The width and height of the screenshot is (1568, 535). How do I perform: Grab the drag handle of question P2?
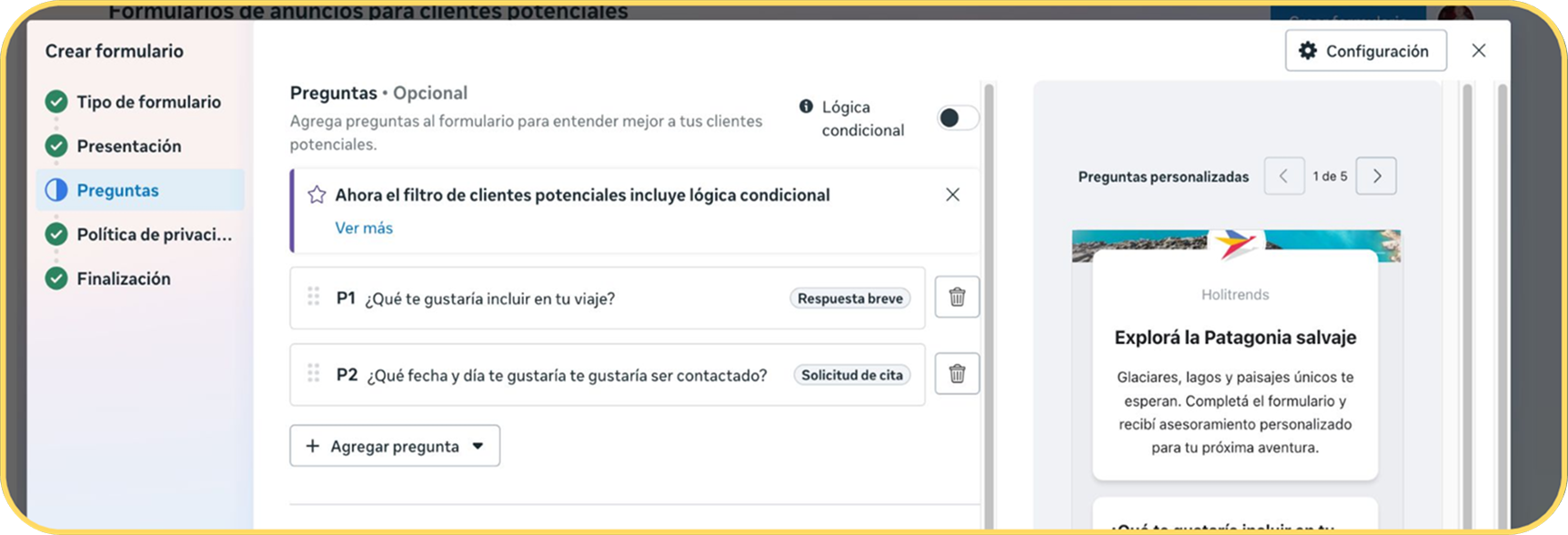click(314, 373)
